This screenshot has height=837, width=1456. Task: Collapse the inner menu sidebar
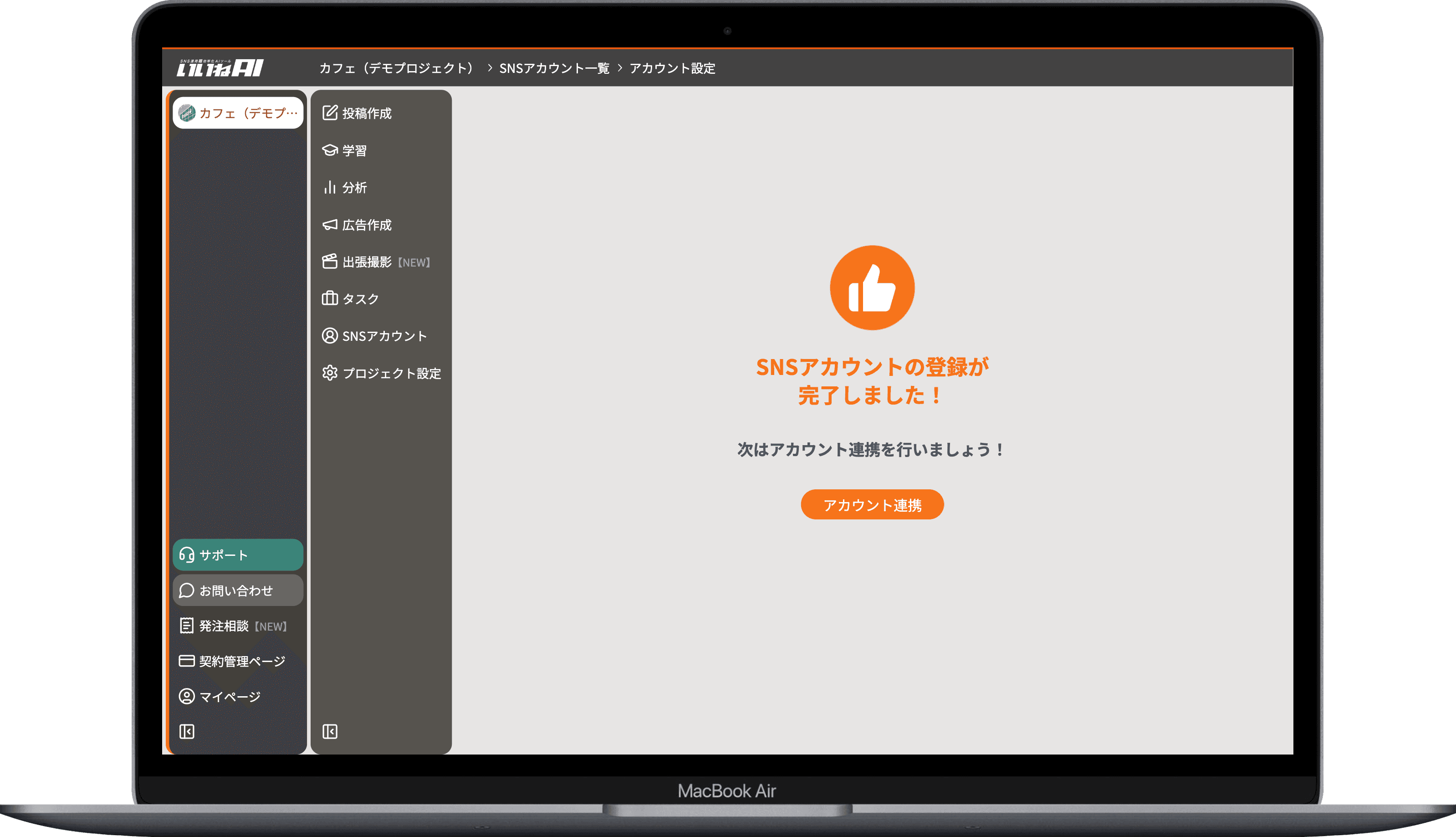click(x=329, y=731)
